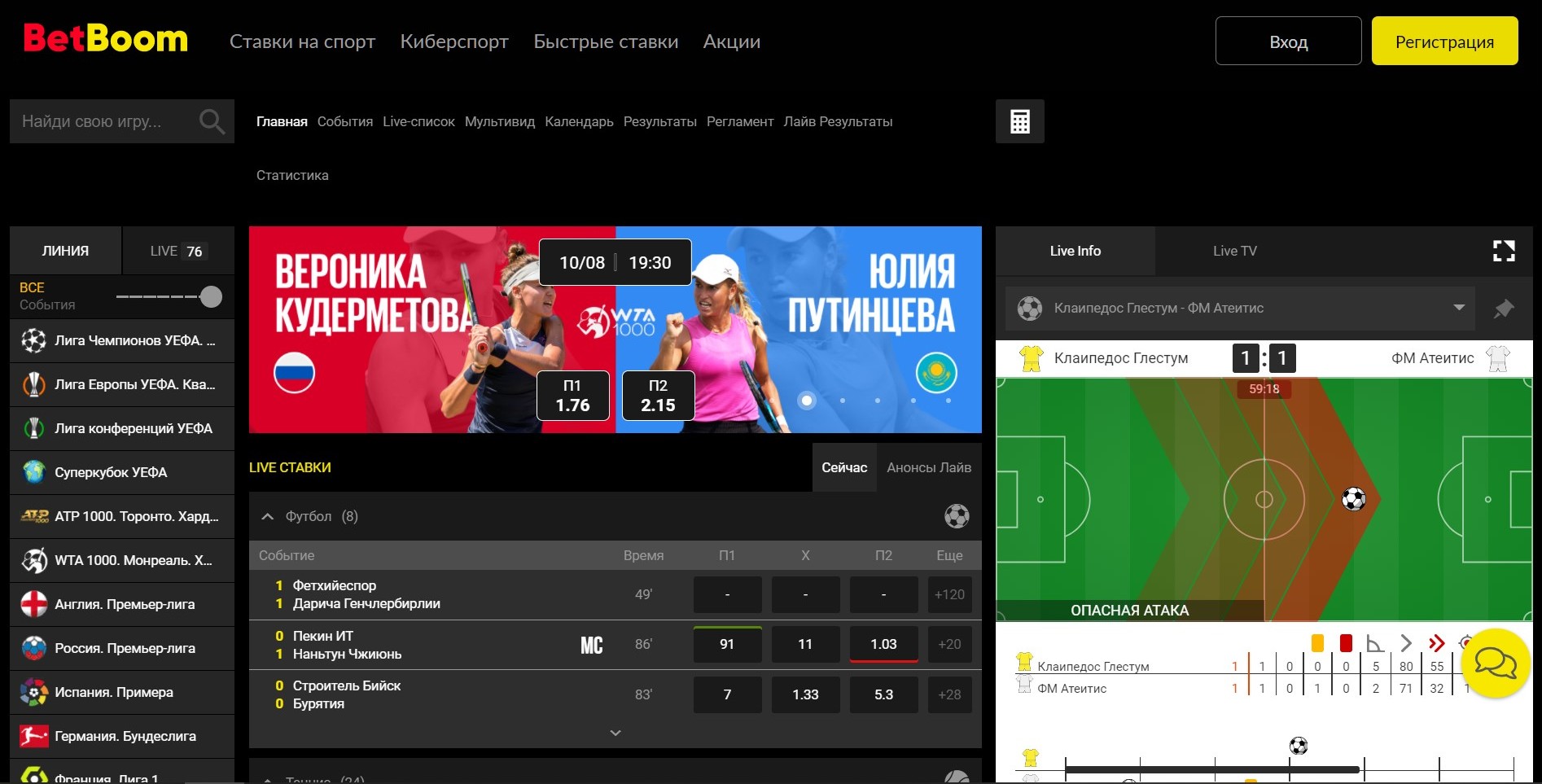Expand Live Info panel to fullscreen
This screenshot has width=1542, height=784.
coord(1504,251)
